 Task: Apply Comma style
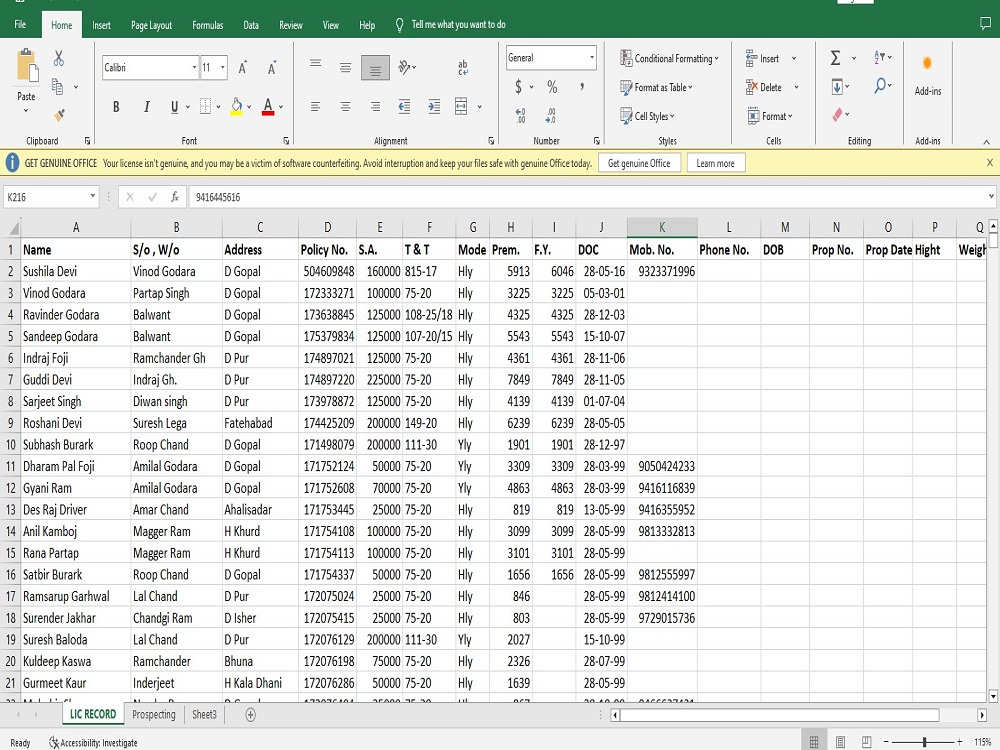[x=582, y=87]
